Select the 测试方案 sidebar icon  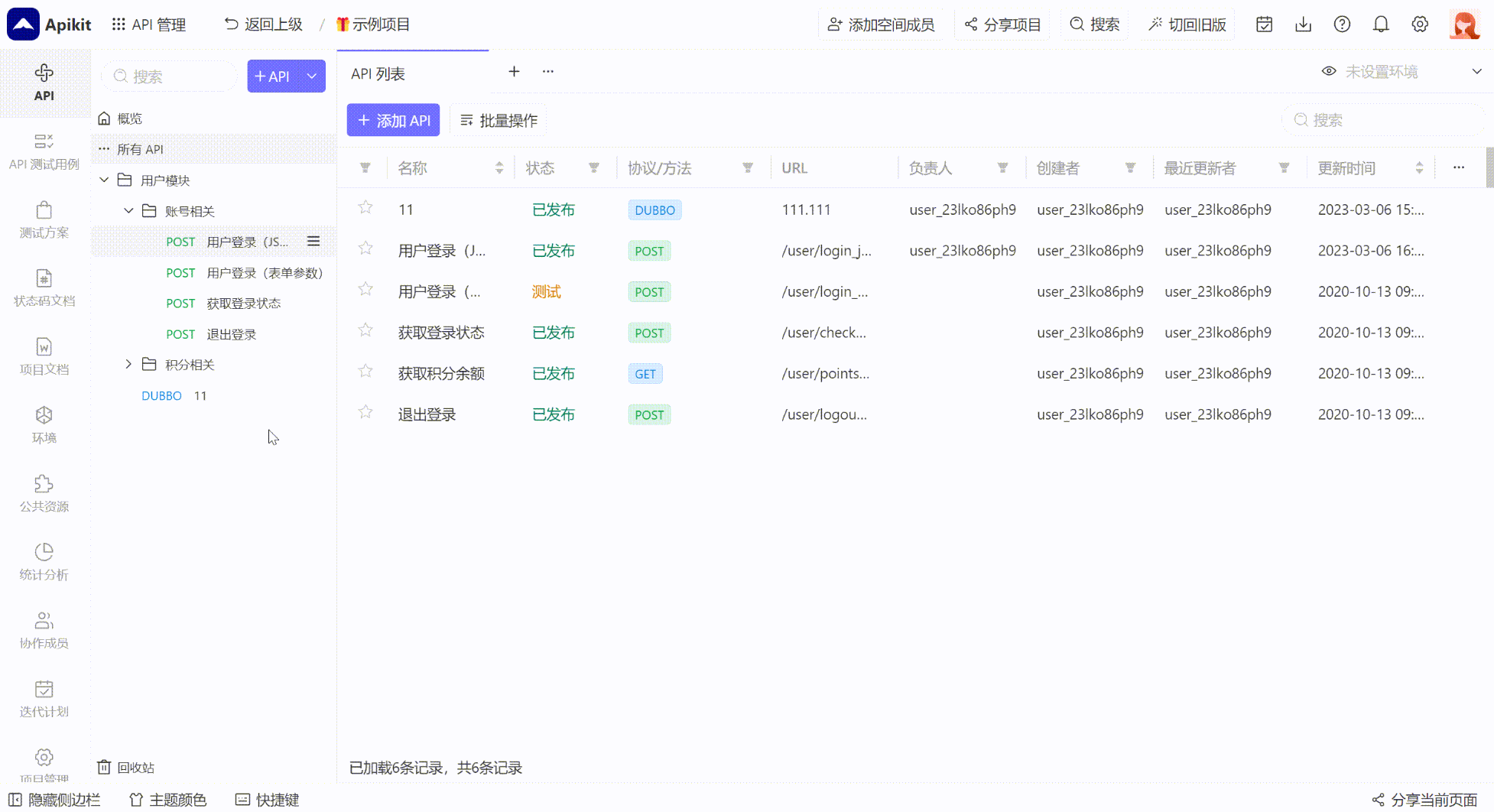[x=44, y=219]
